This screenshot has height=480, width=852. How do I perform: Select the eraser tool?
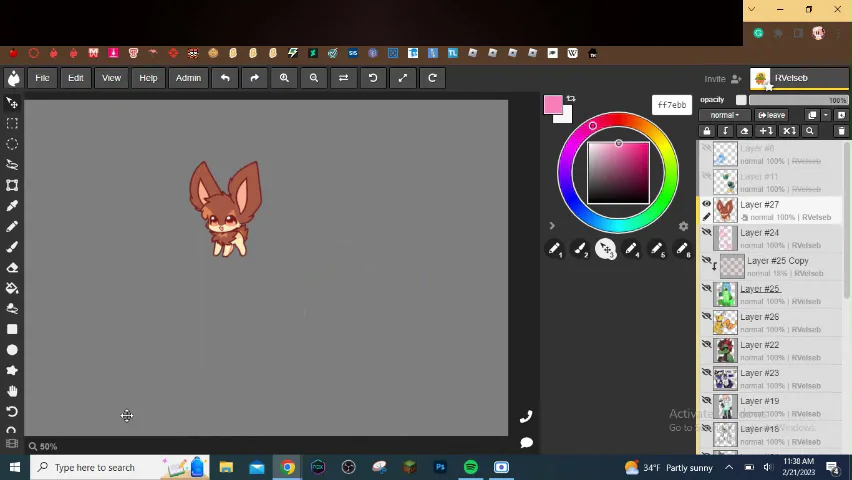pyautogui.click(x=12, y=267)
